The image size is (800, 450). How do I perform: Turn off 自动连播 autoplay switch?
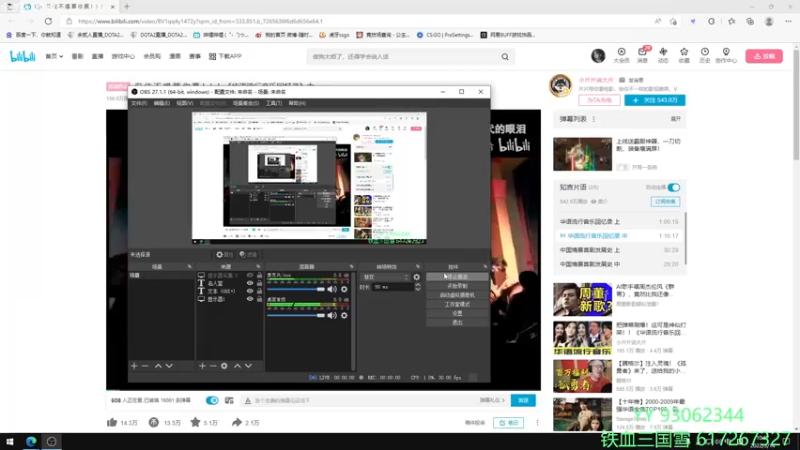673,187
